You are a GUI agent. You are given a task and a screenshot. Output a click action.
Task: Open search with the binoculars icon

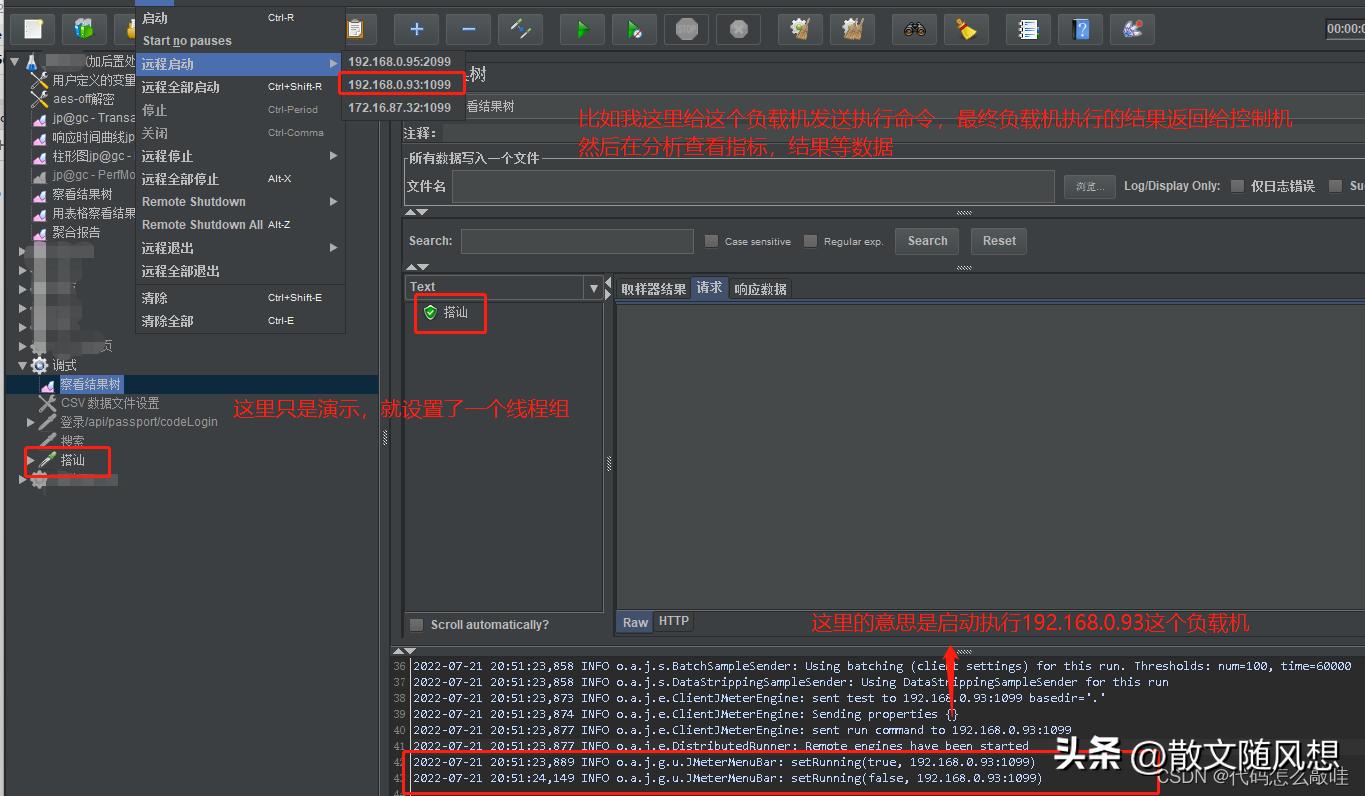(913, 29)
